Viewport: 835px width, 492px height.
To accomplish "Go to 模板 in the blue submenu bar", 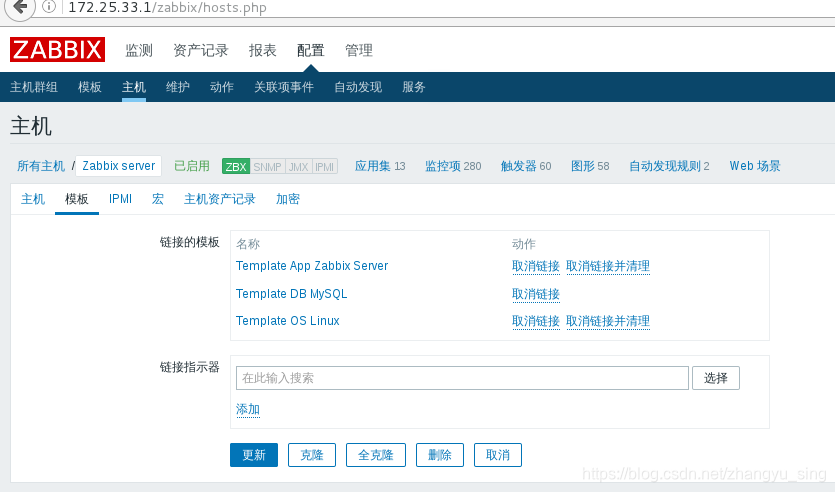I will [x=89, y=87].
